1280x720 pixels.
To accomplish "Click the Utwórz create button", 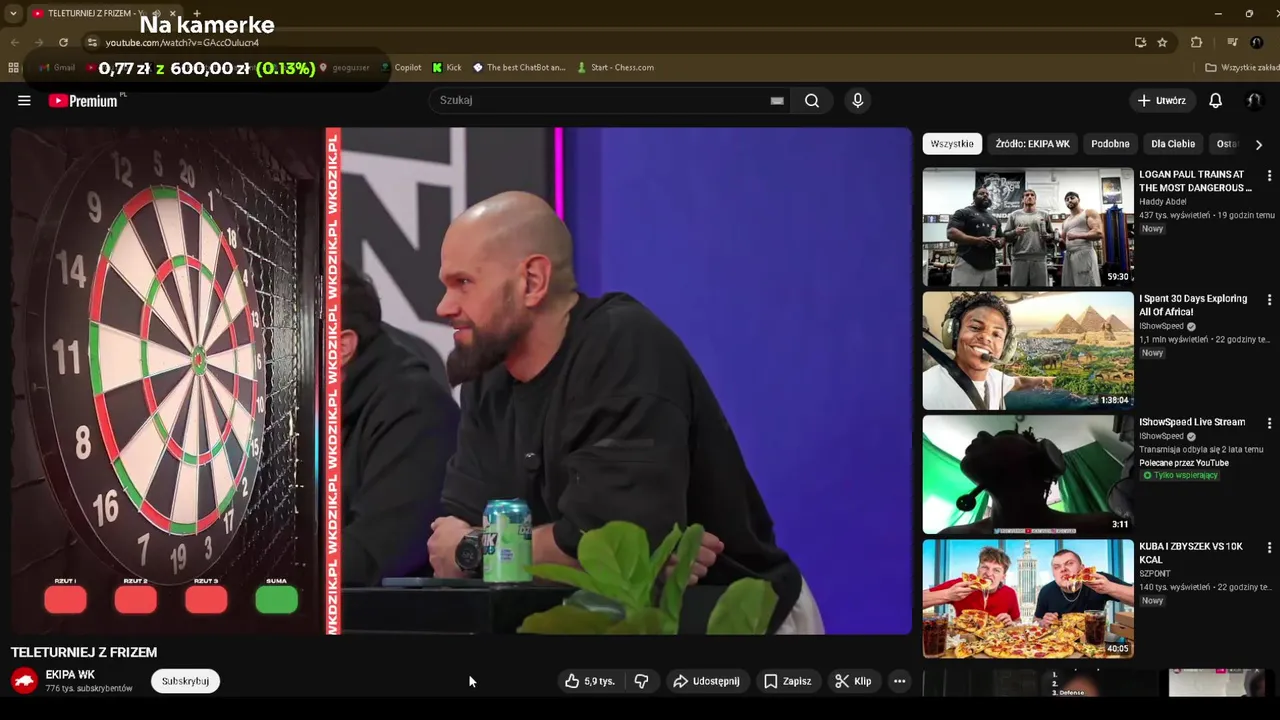I will [x=1161, y=100].
